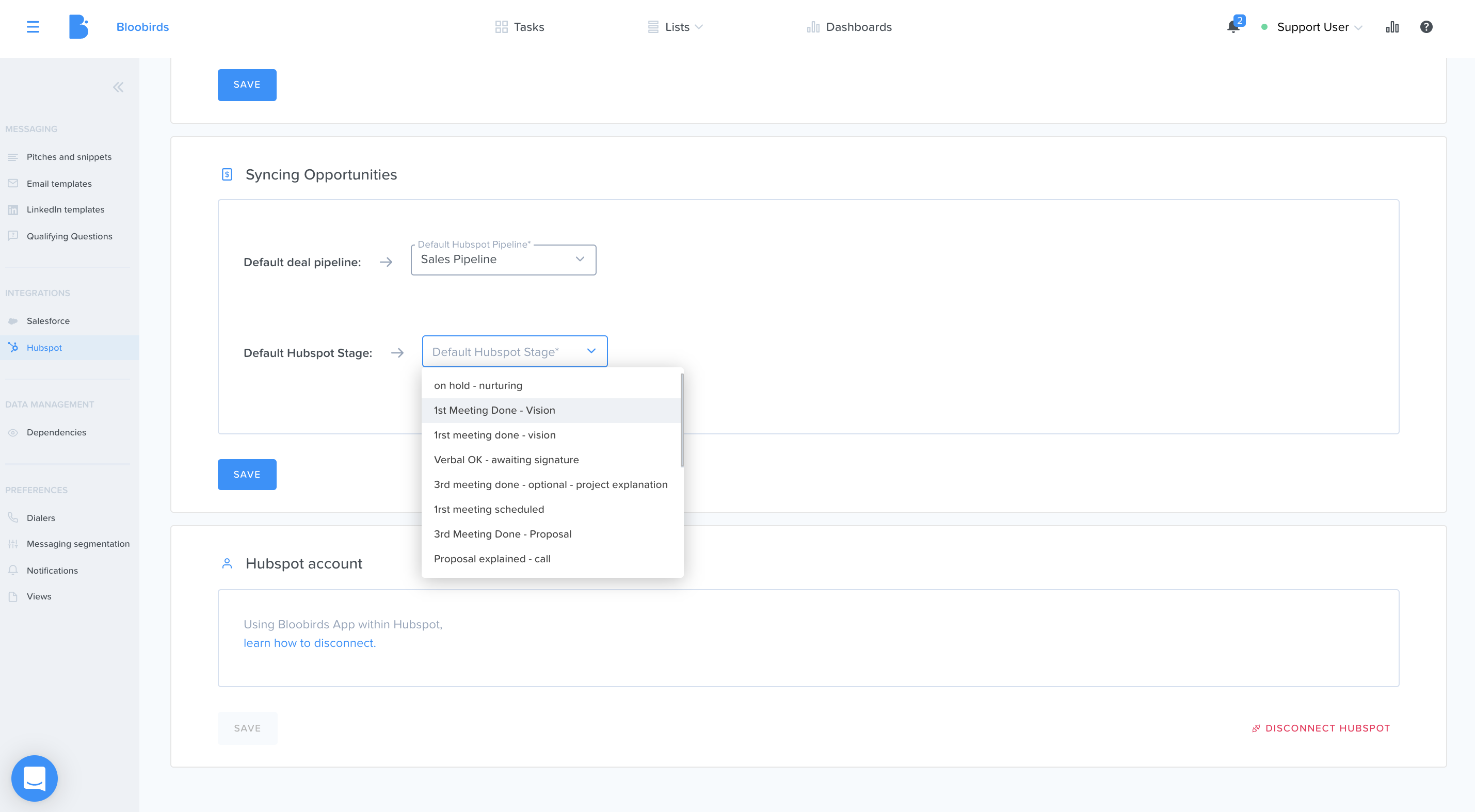Click the top SAVE button
The image size is (1475, 812).
(x=247, y=85)
